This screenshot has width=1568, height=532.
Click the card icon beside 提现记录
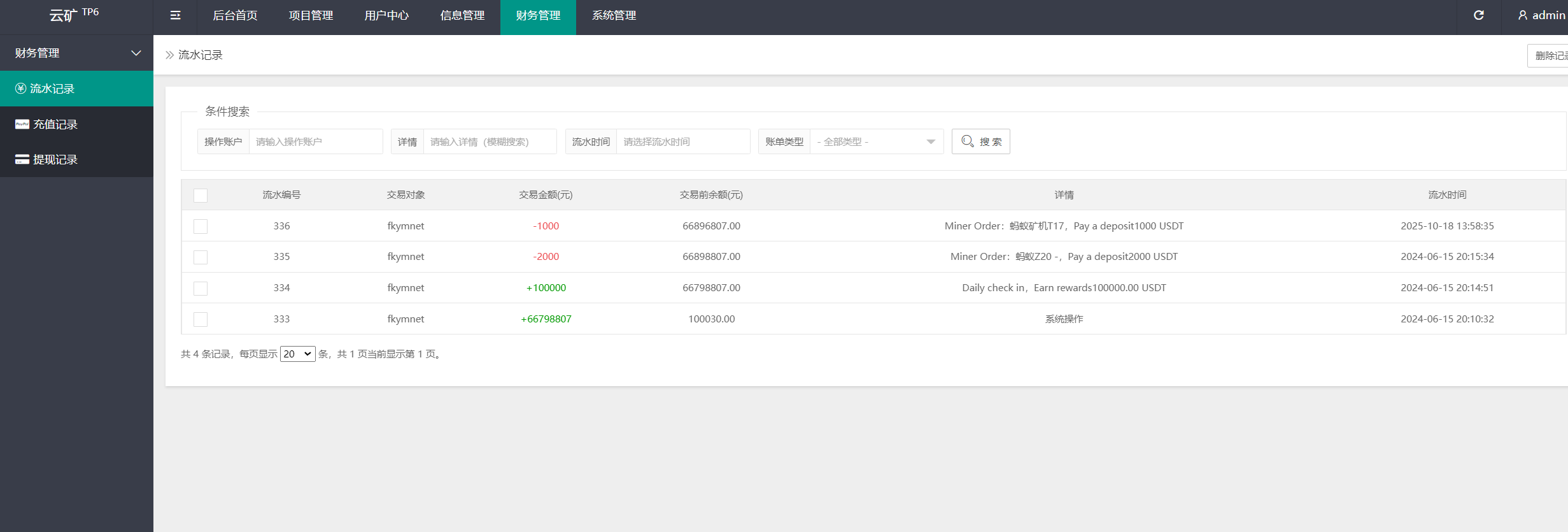click(22, 159)
